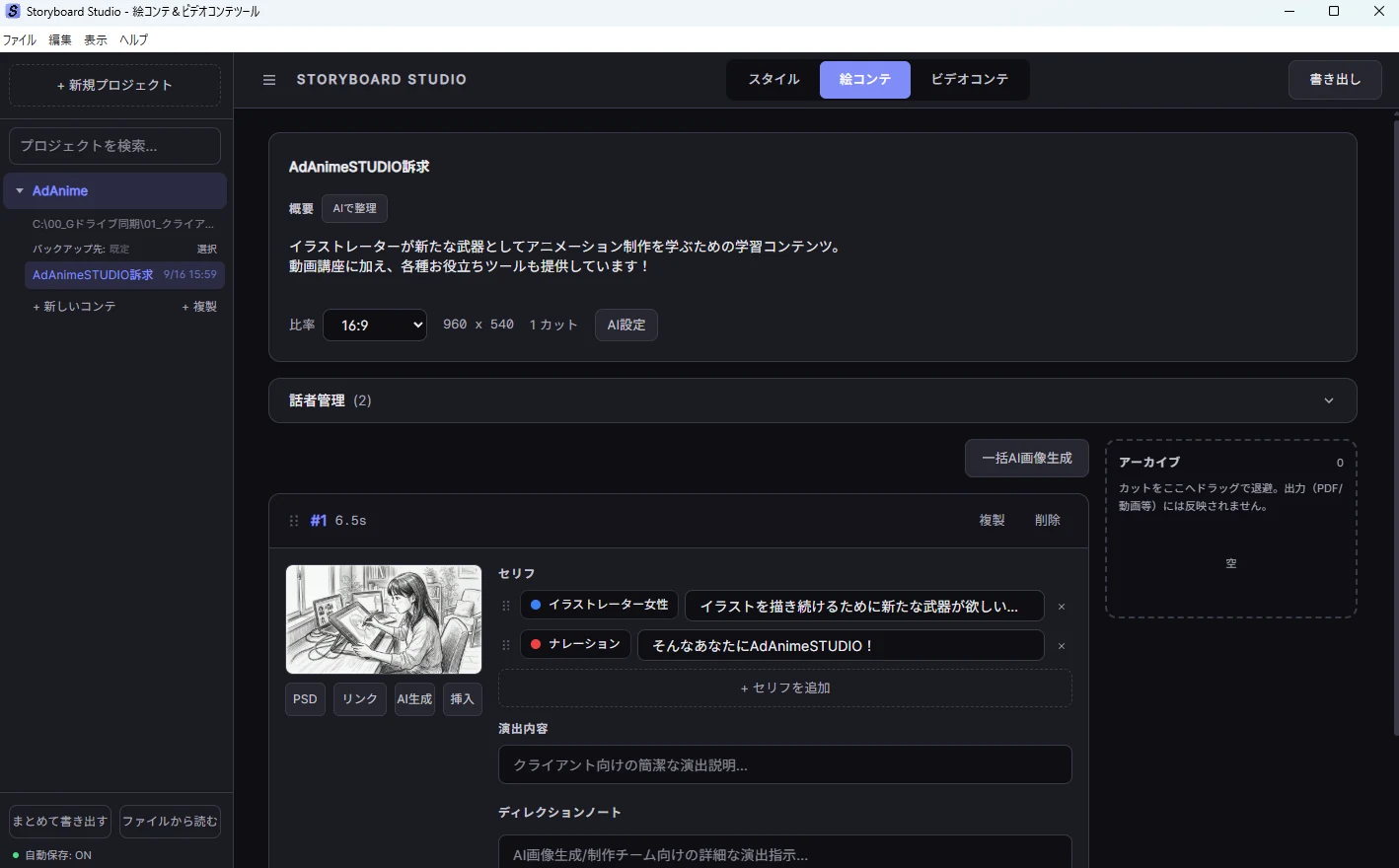Grab the drag handle of cut #1
The image size is (1399, 868).
[294, 521]
